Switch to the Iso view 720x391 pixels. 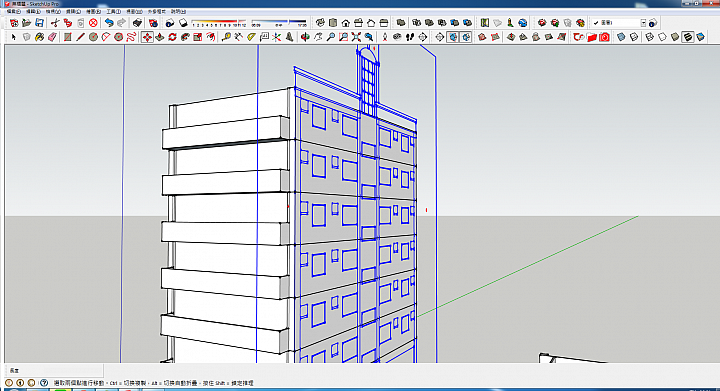pyautogui.click(x=320, y=23)
